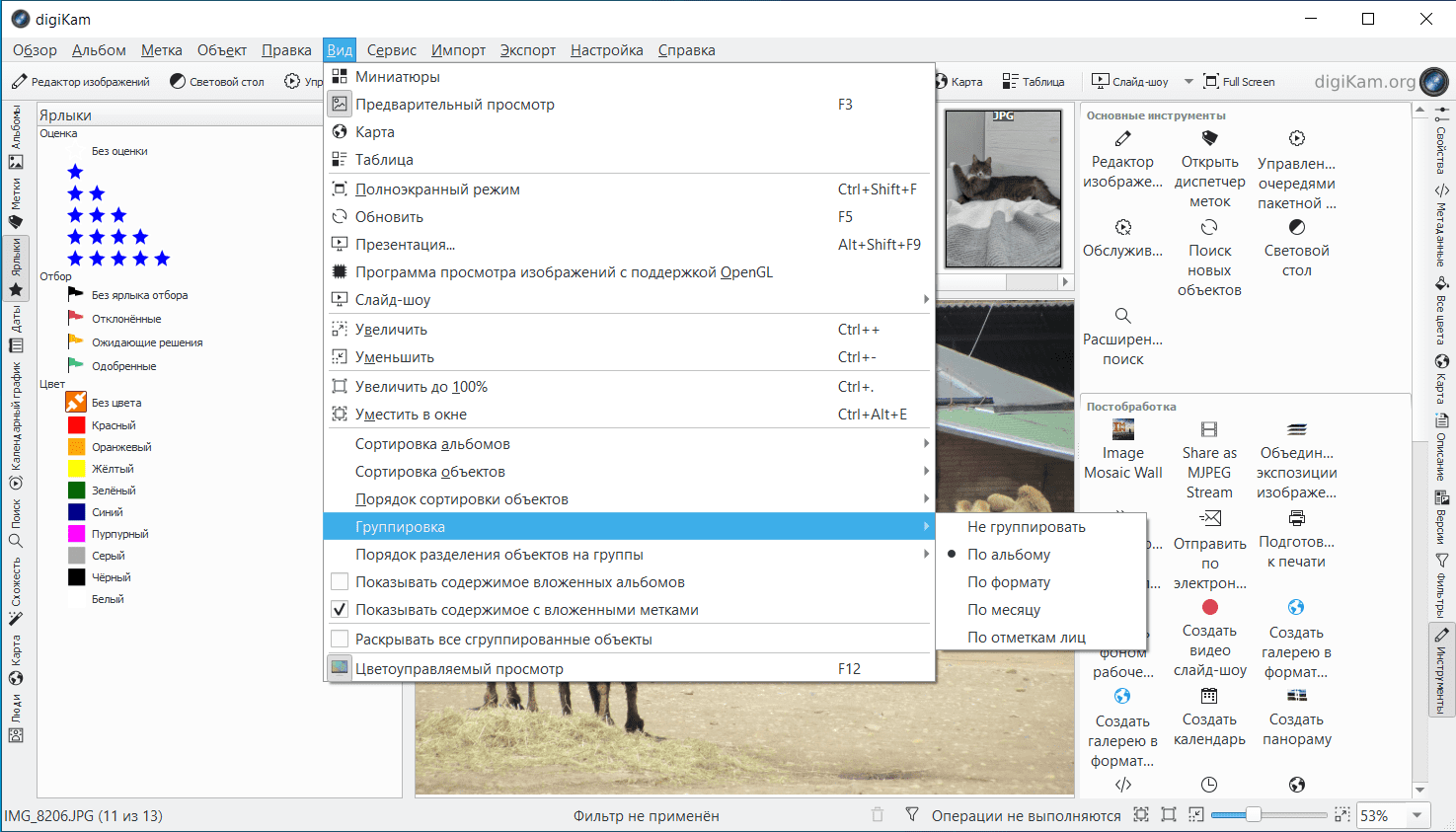
Task: Filter by the five-star rating row
Action: pyautogui.click(x=118, y=259)
